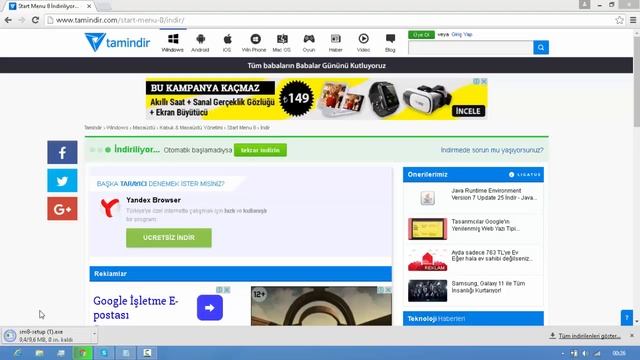
Task: Open download item dropdown arrow
Action: point(94,335)
